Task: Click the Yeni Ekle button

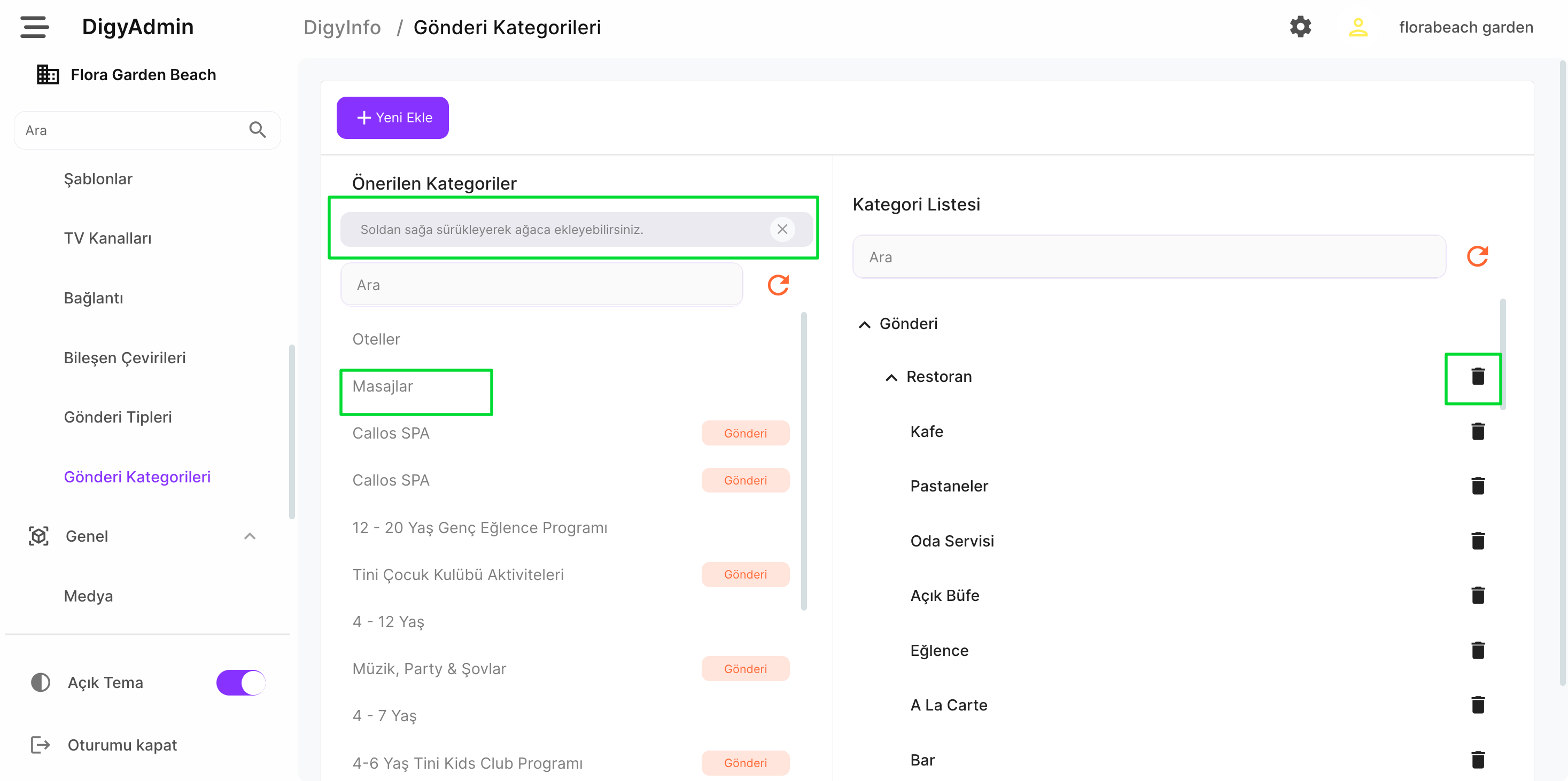Action: 393,118
